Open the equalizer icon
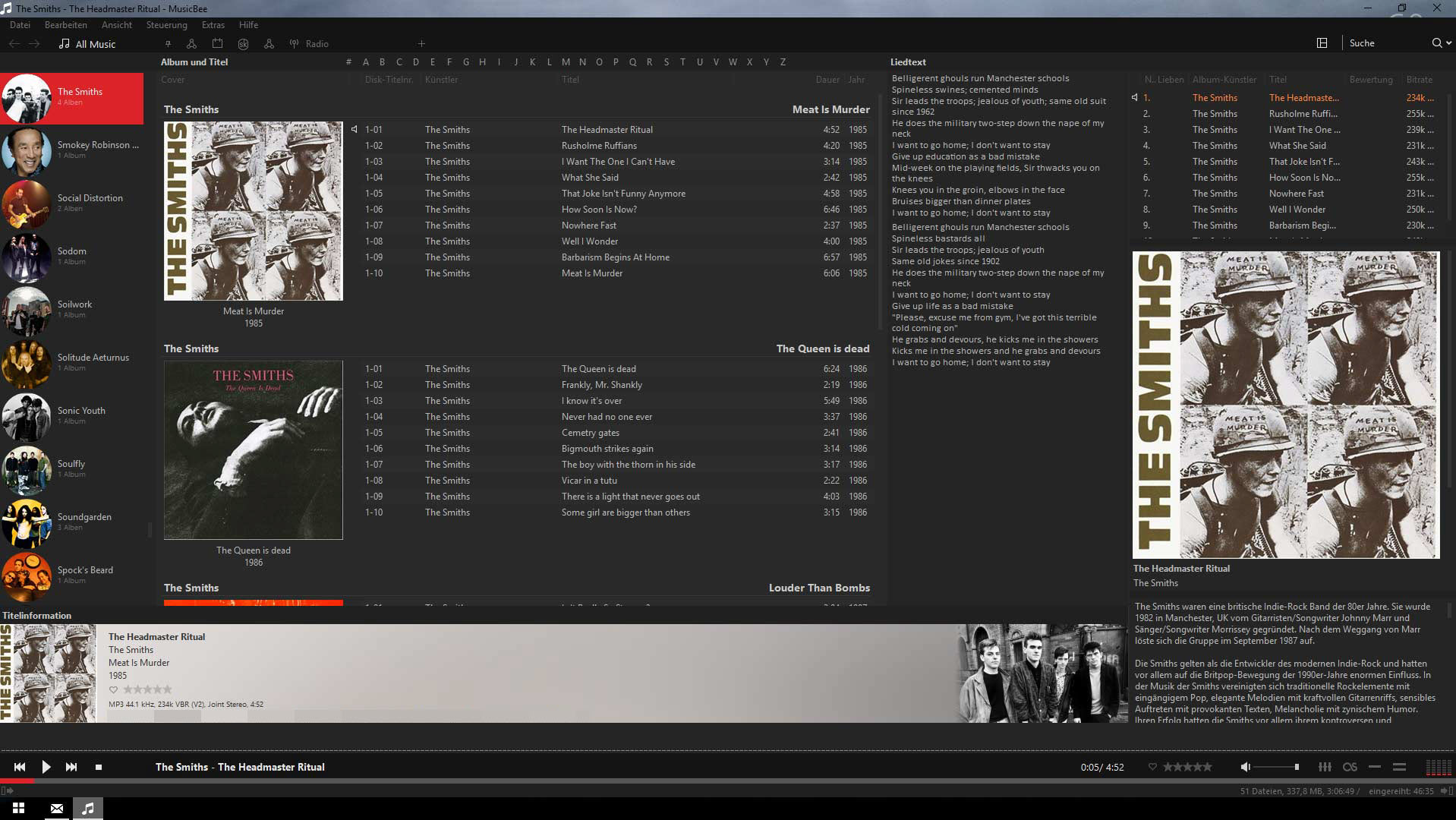 point(1325,767)
